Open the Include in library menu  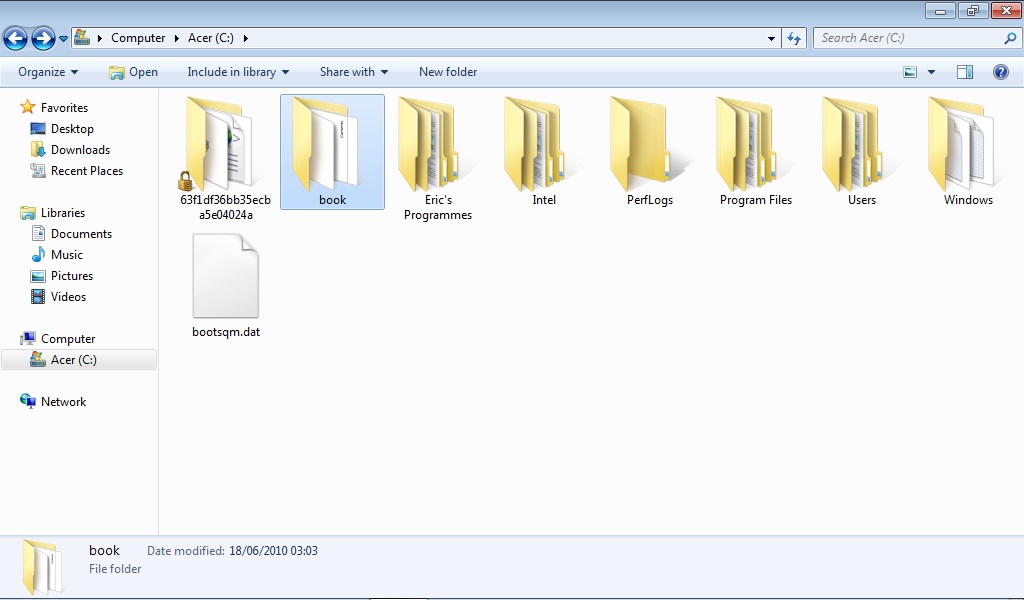tap(237, 71)
